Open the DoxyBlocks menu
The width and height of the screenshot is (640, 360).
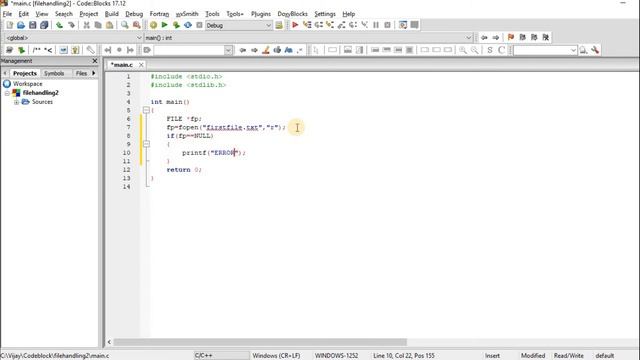(292, 14)
